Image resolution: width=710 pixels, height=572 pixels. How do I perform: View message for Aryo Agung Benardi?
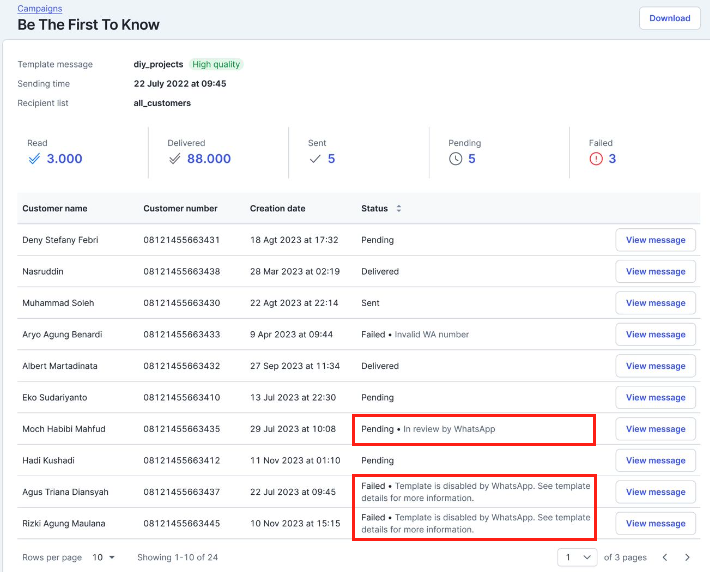(x=655, y=334)
